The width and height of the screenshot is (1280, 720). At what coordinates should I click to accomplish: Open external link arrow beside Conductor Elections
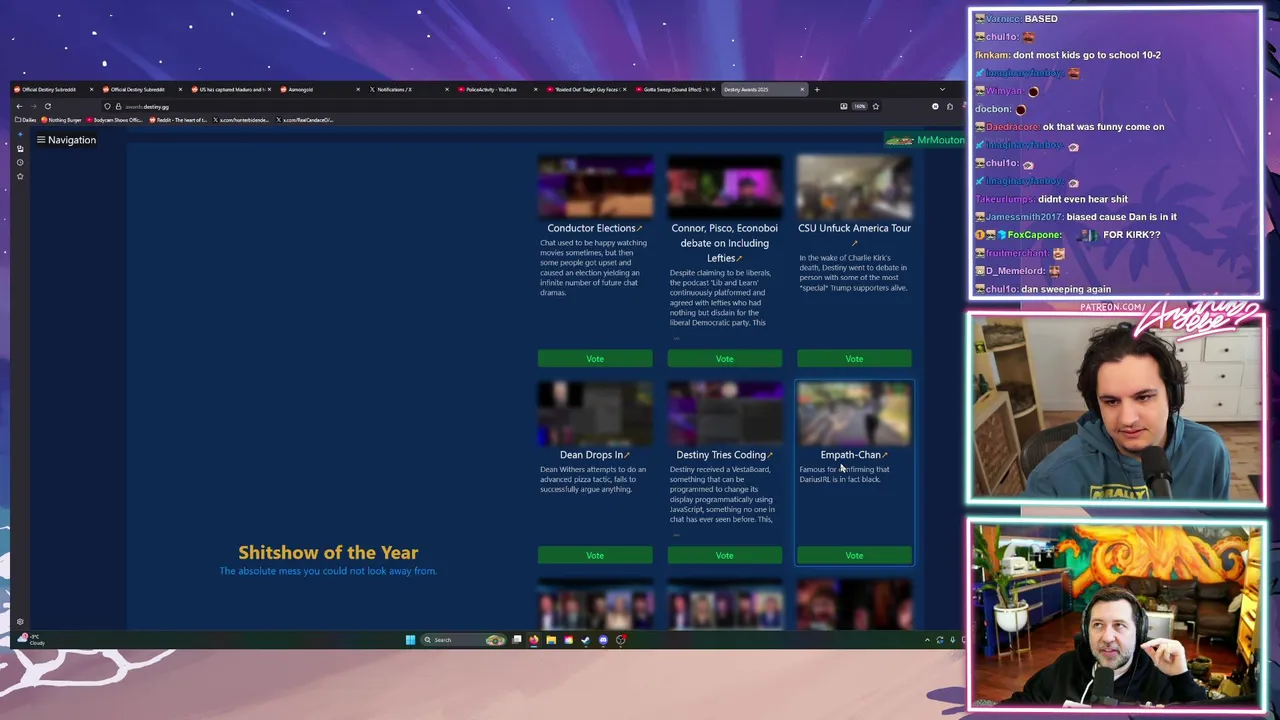(x=639, y=228)
